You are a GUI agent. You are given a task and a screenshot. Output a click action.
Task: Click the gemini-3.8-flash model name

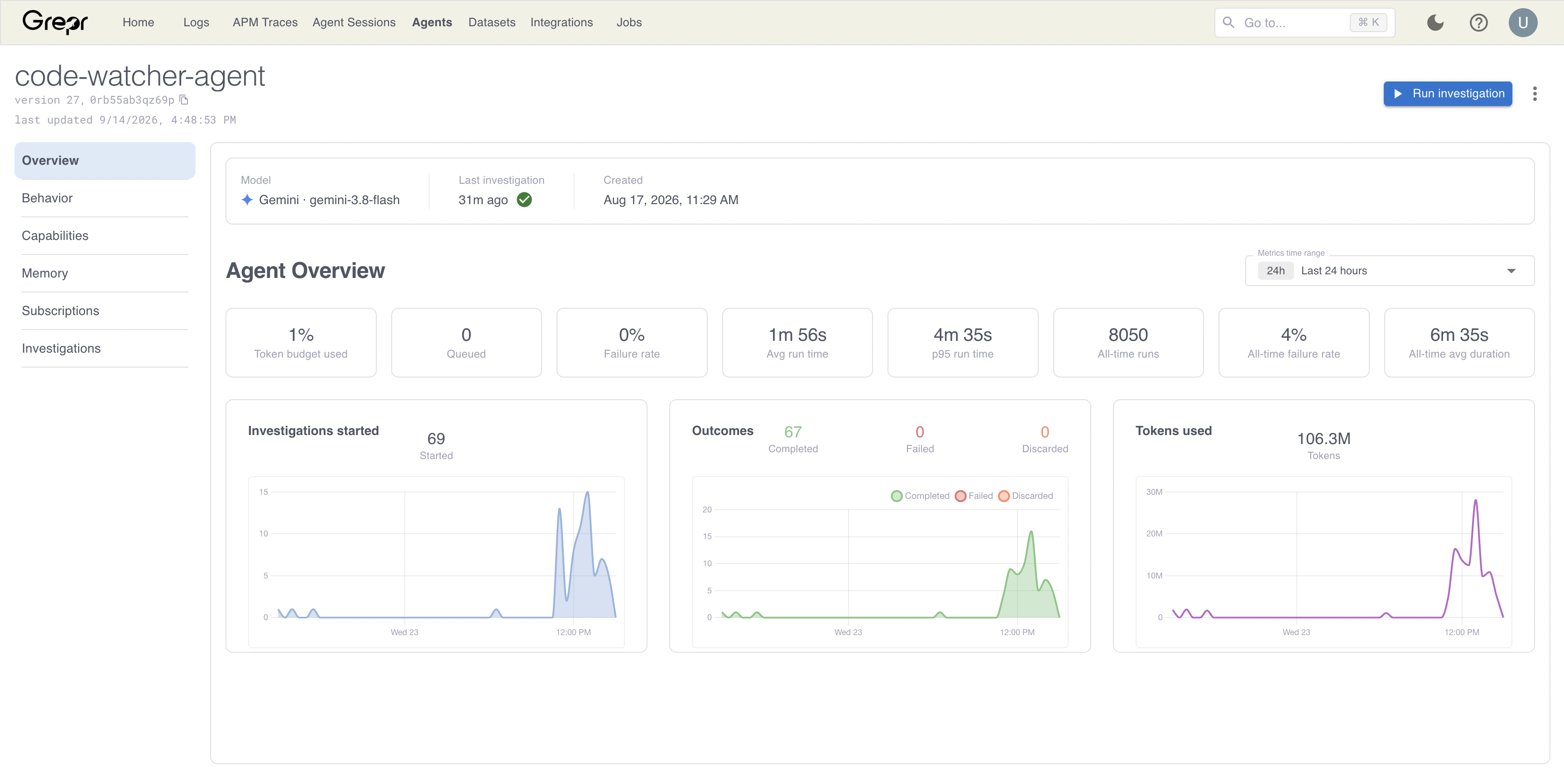(x=355, y=200)
